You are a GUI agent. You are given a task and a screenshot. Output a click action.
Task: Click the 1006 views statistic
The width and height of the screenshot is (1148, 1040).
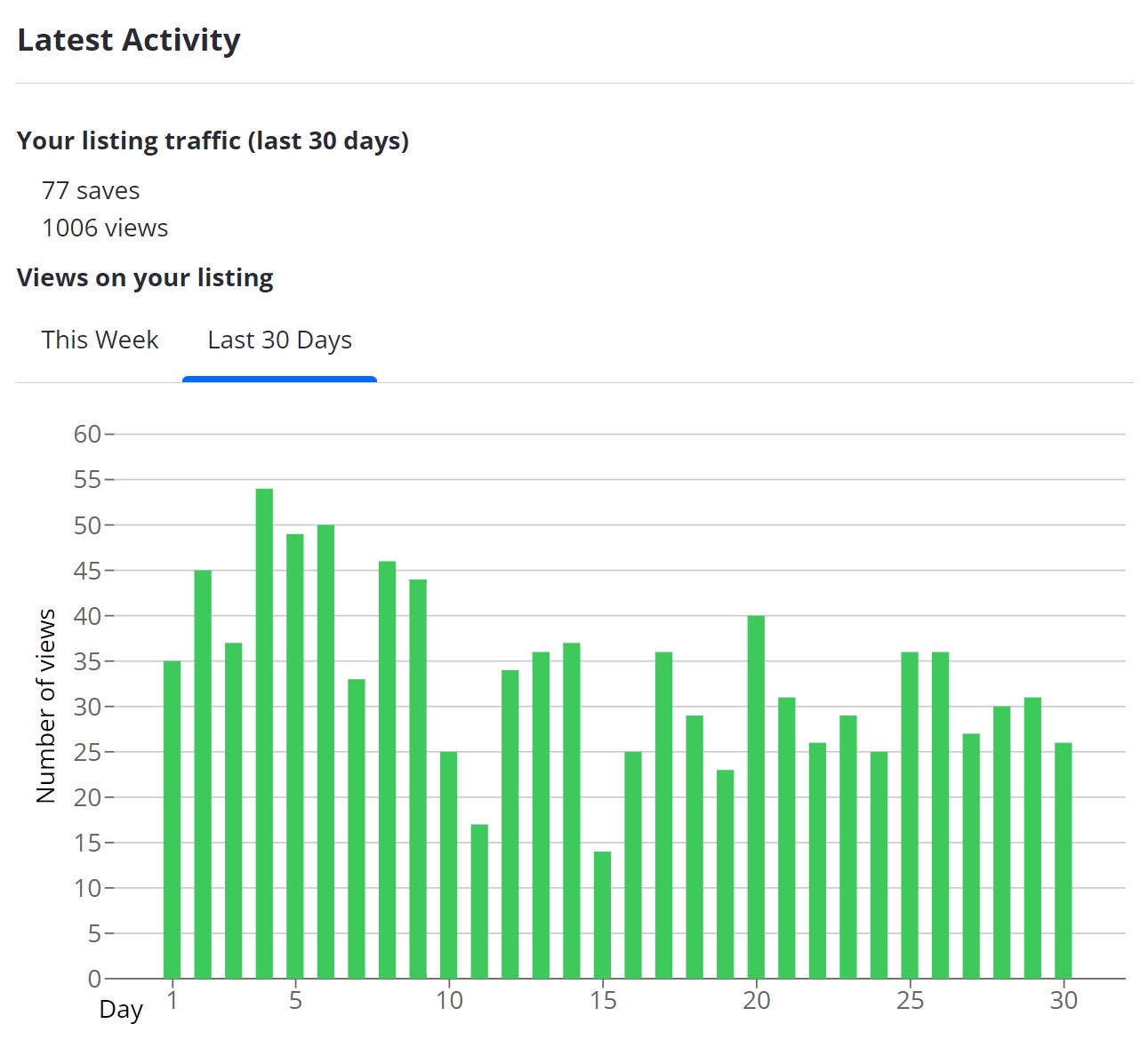coord(105,228)
